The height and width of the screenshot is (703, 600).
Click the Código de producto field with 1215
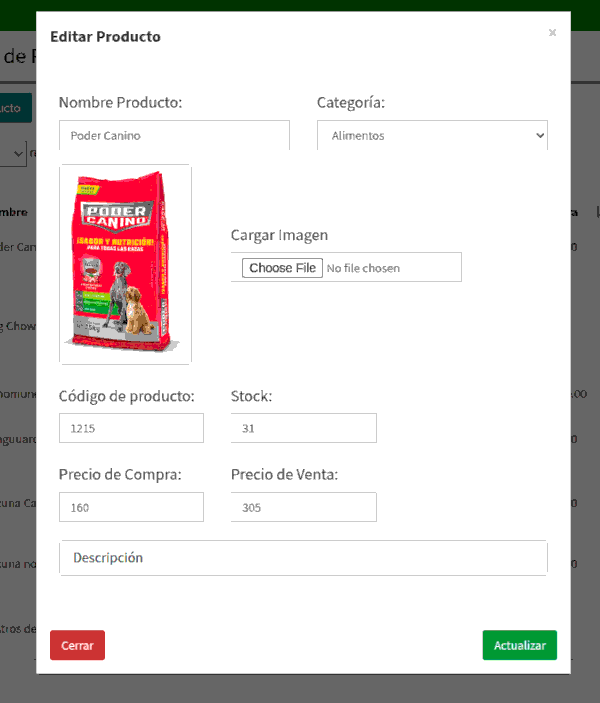coord(131,428)
